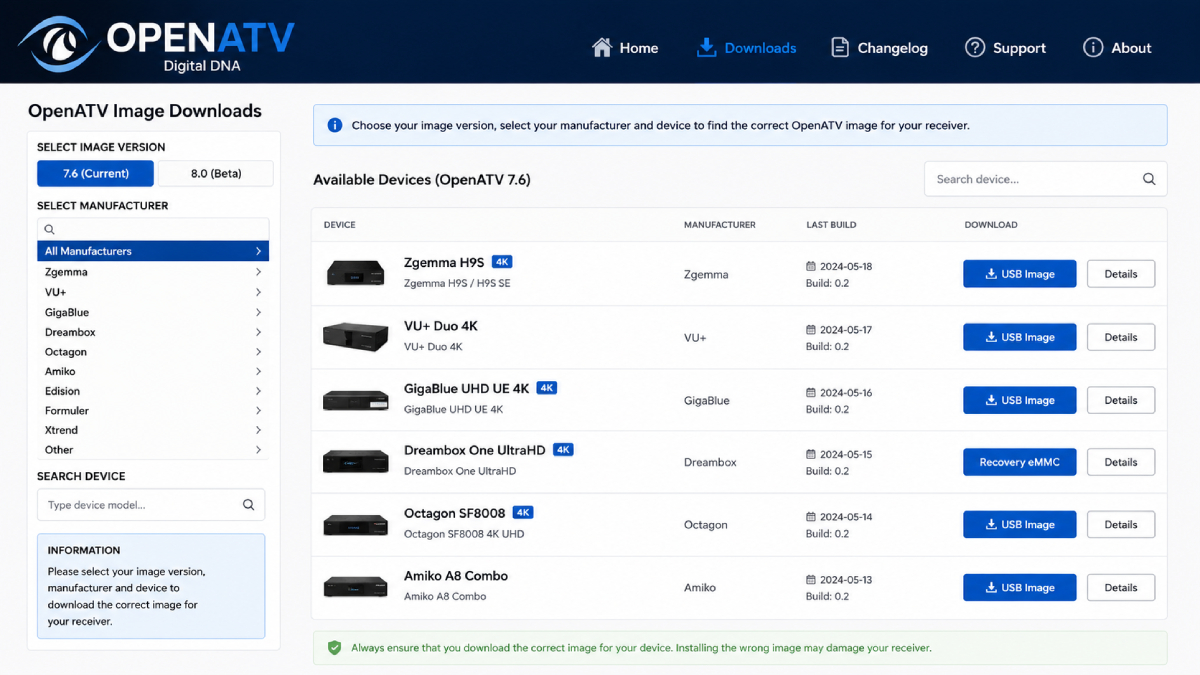Expand the Octagon manufacturer chevron
Image resolution: width=1200 pixels, height=675 pixels.
[x=258, y=352]
